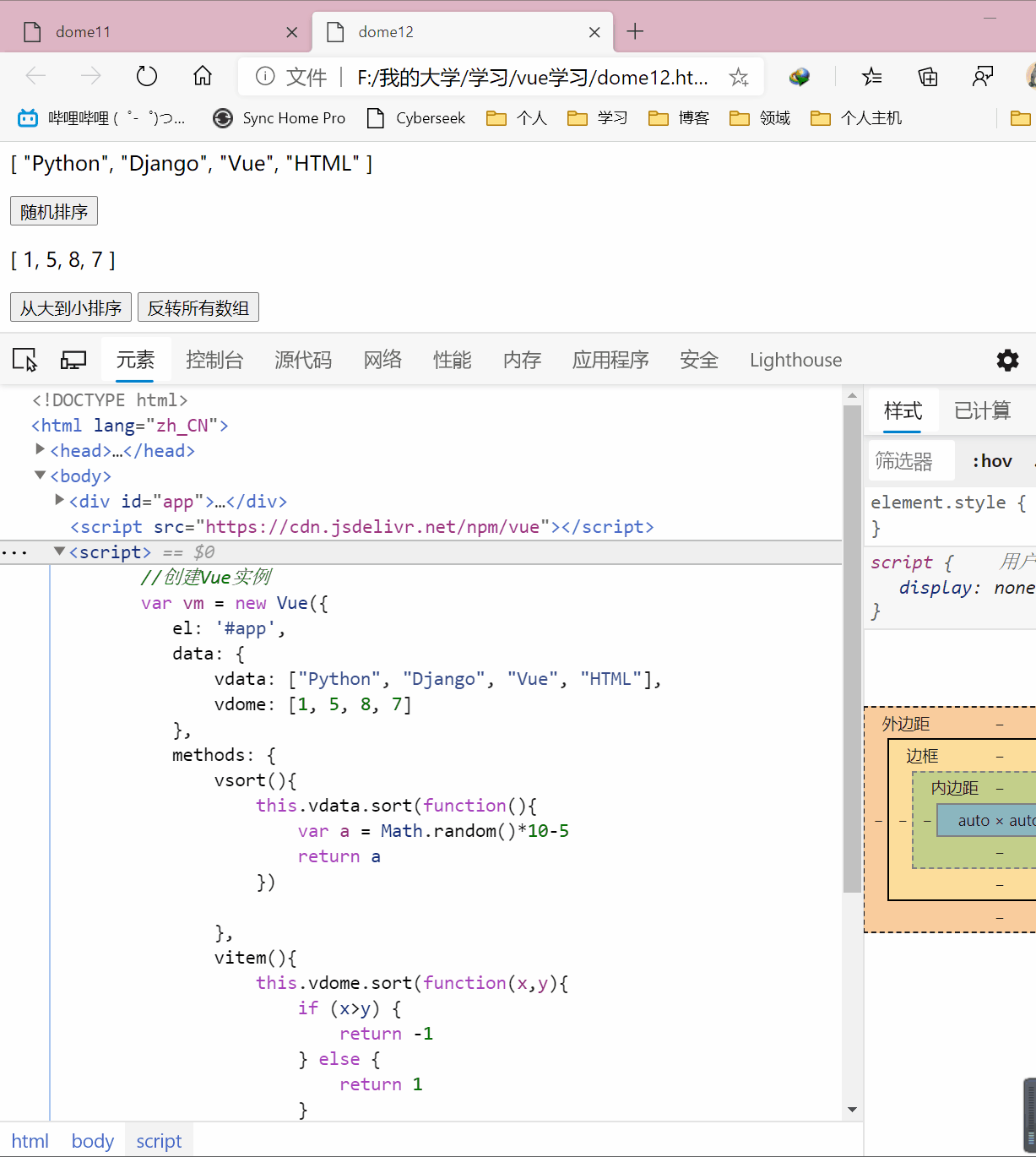Open the 源代码 DevTools tab

tap(303, 360)
